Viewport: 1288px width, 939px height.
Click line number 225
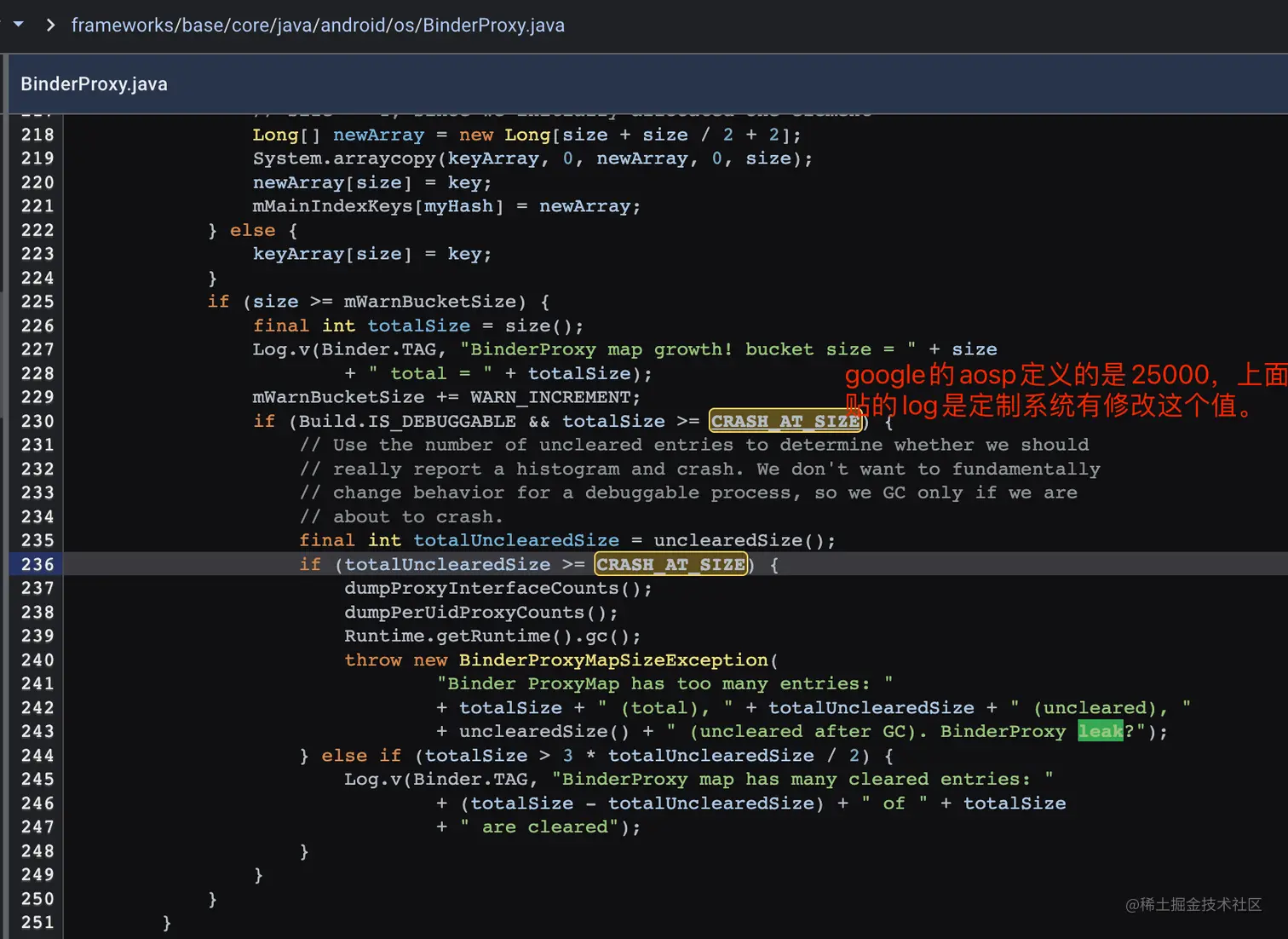click(x=37, y=302)
